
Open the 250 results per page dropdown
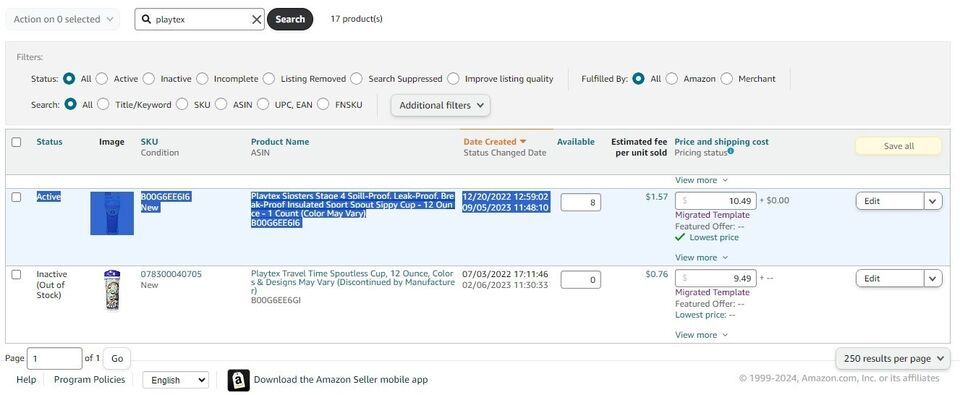[893, 358]
